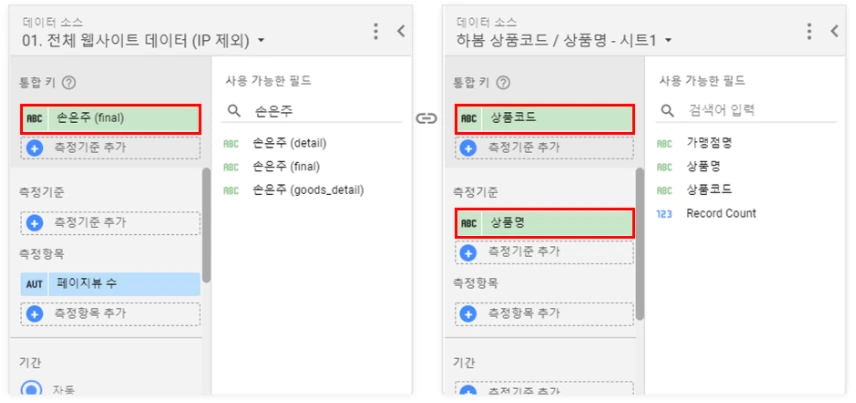
Task: Click the join link icon between sources
Action: tap(427, 118)
